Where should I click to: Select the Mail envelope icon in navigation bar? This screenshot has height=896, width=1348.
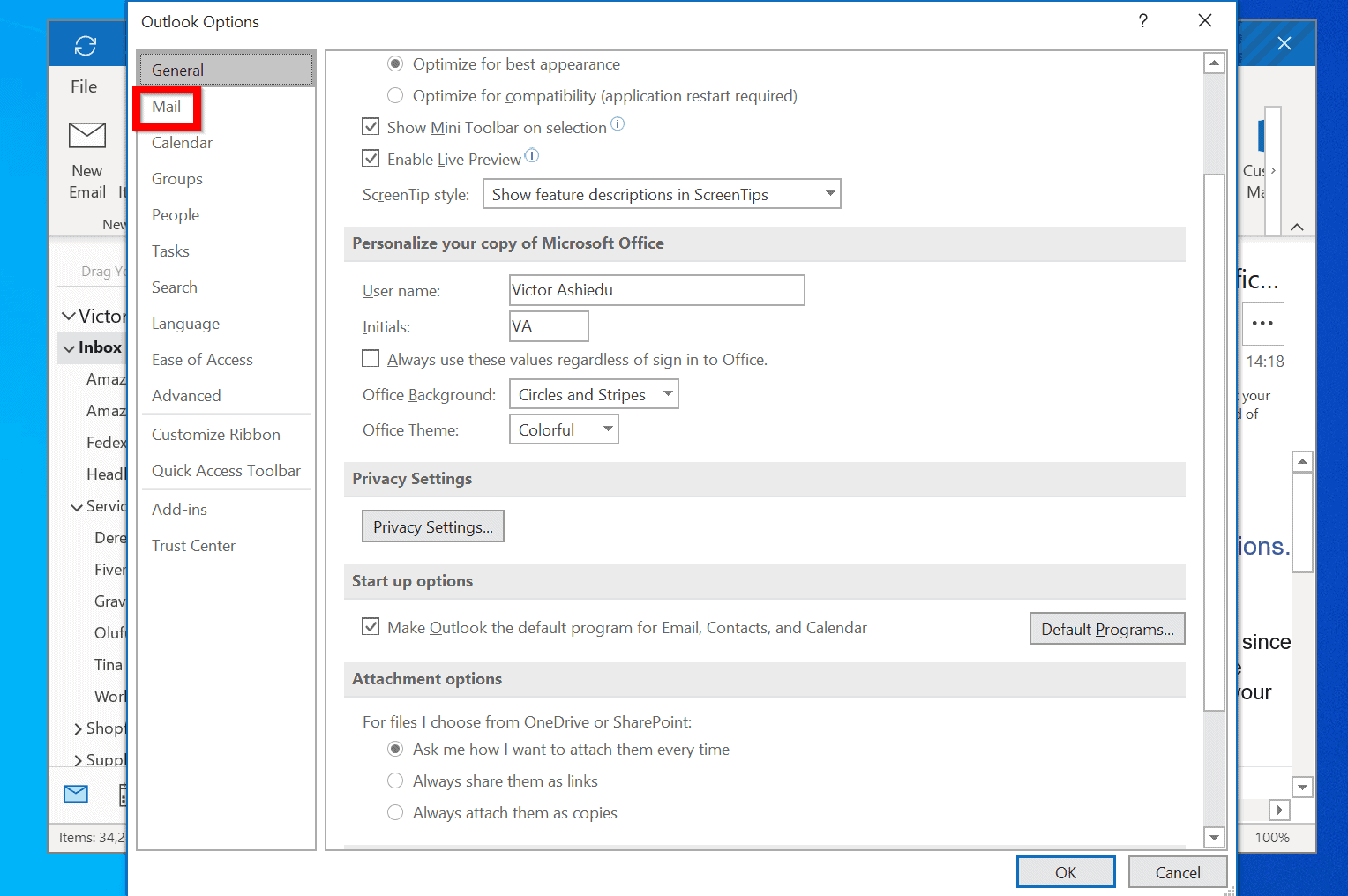pos(76,794)
